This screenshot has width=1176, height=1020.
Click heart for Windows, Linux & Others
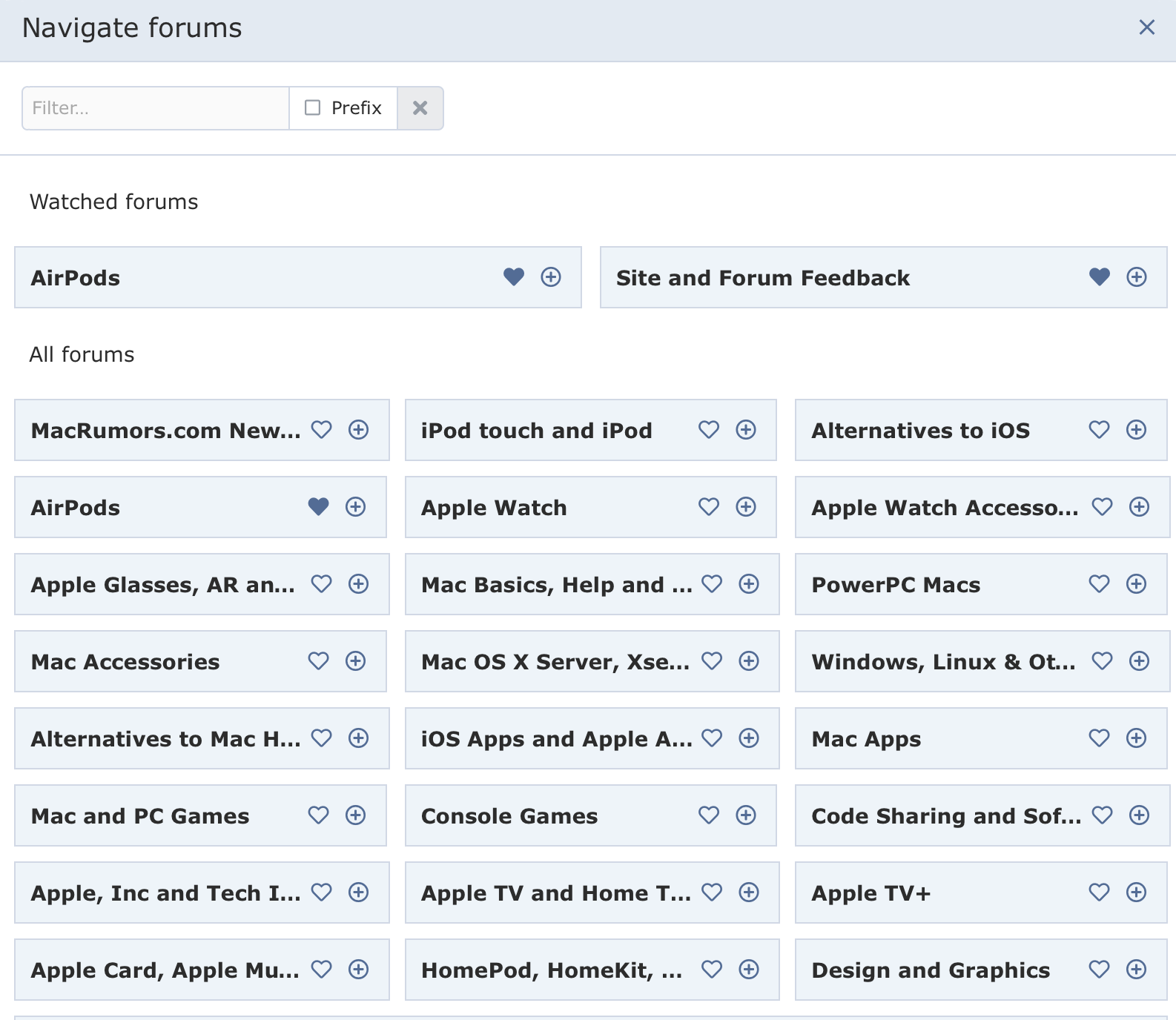click(x=1103, y=661)
